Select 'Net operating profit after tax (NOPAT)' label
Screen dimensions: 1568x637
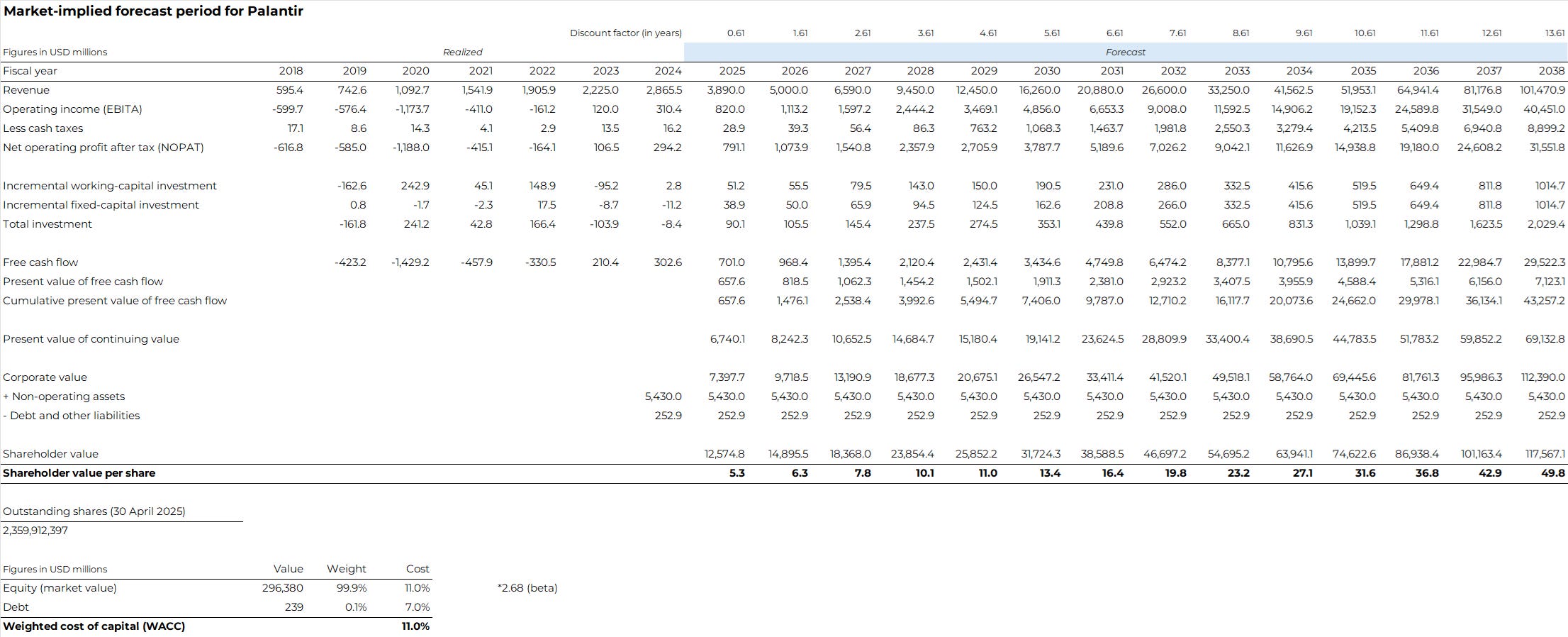103,148
